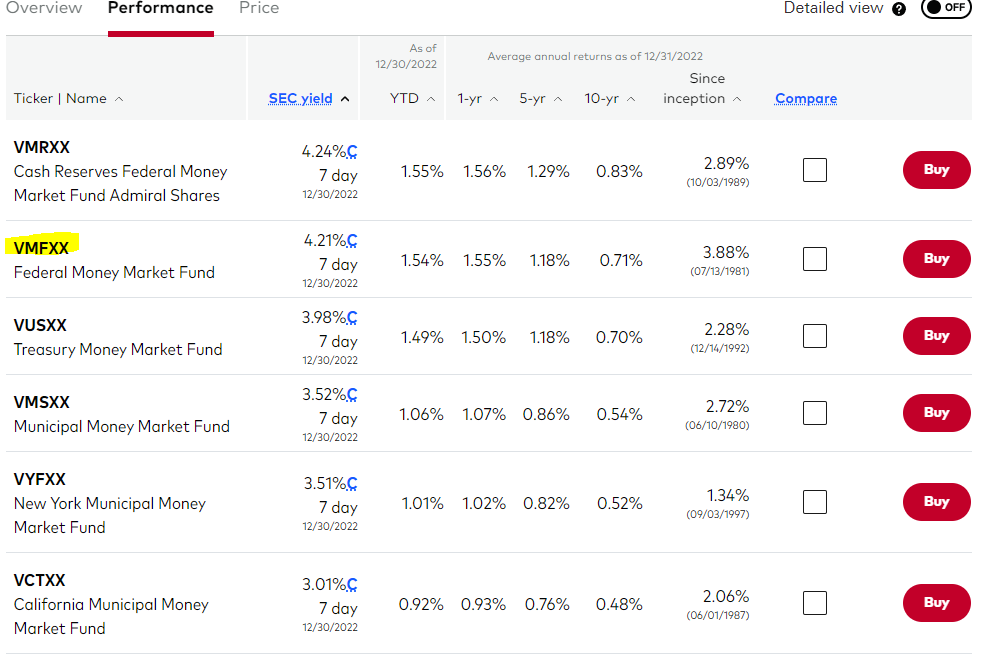Click the 4.21% SEC yield value
The width and height of the screenshot is (993, 670).
(x=325, y=241)
